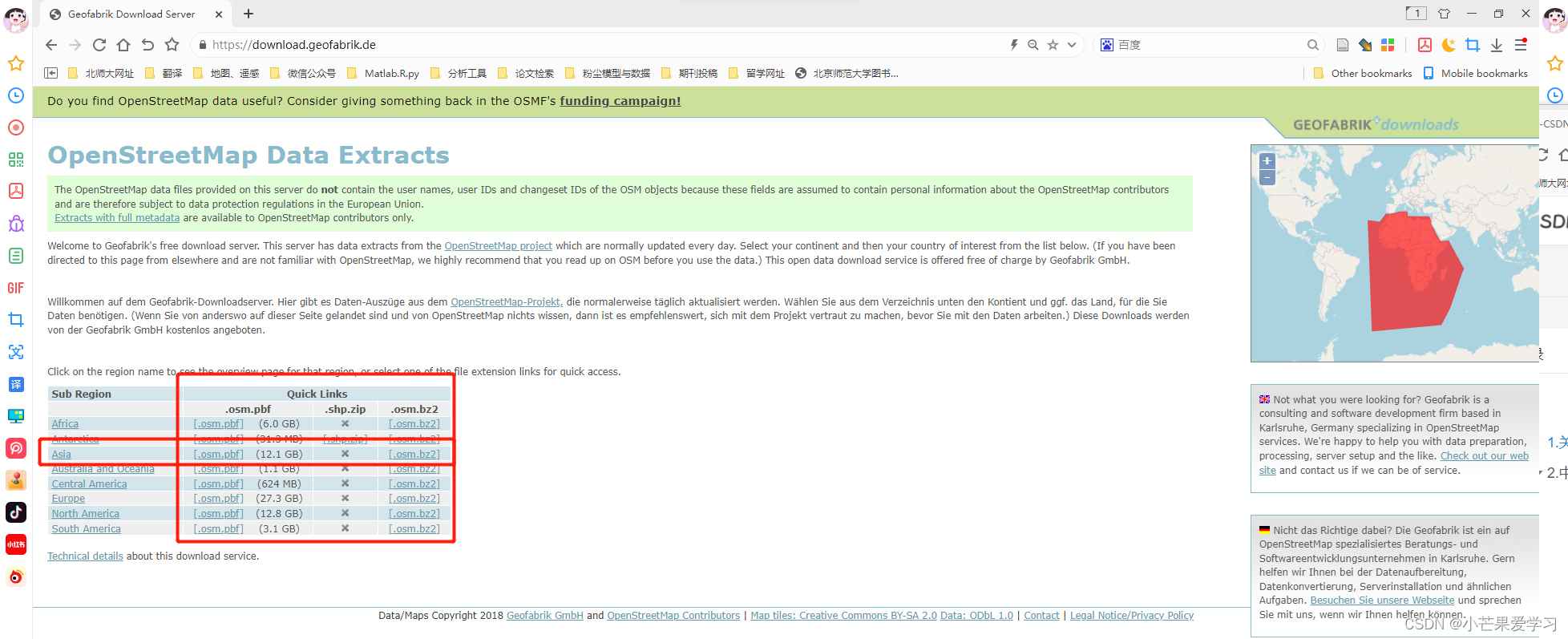Click the sidebar GIF recorder icon
This screenshot has width=1568, height=639.
(16, 288)
